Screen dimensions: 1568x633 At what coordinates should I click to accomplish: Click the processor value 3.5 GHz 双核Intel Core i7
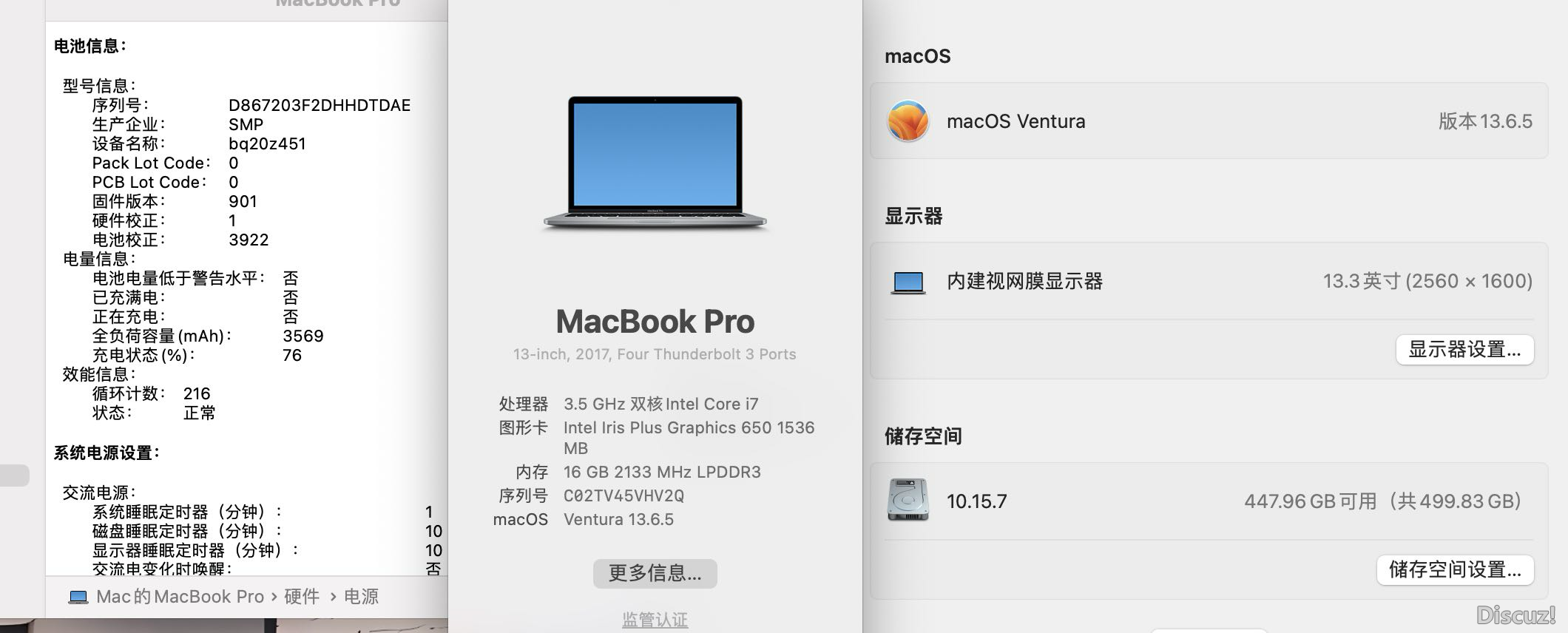coord(661,404)
